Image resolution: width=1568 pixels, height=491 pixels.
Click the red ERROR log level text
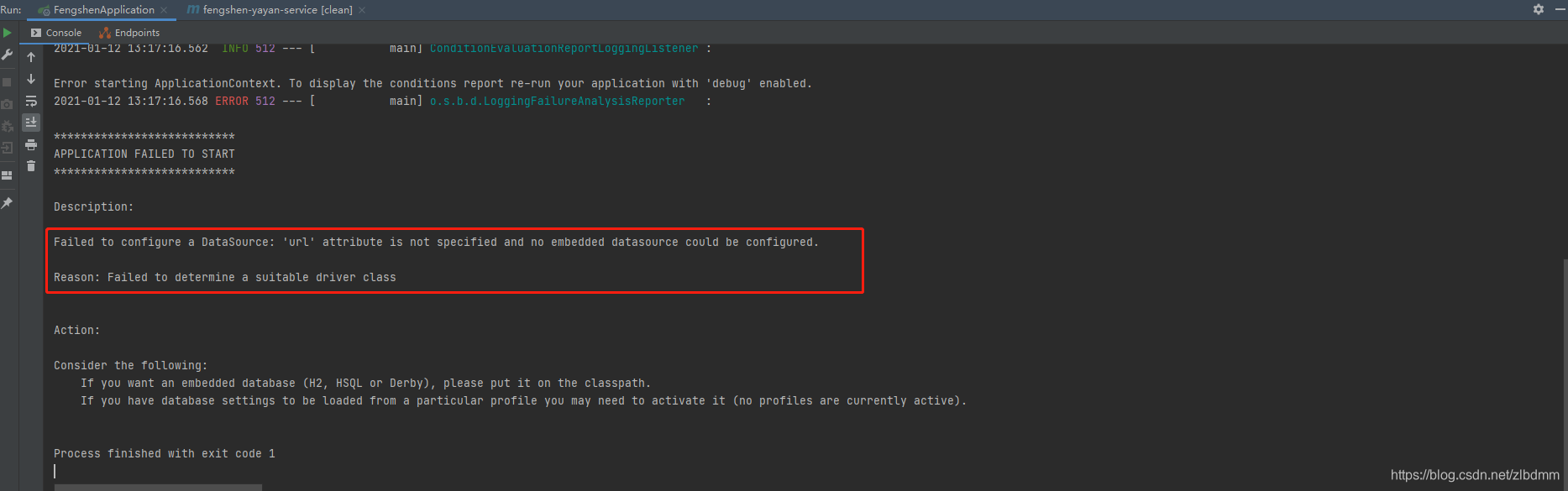point(232,101)
